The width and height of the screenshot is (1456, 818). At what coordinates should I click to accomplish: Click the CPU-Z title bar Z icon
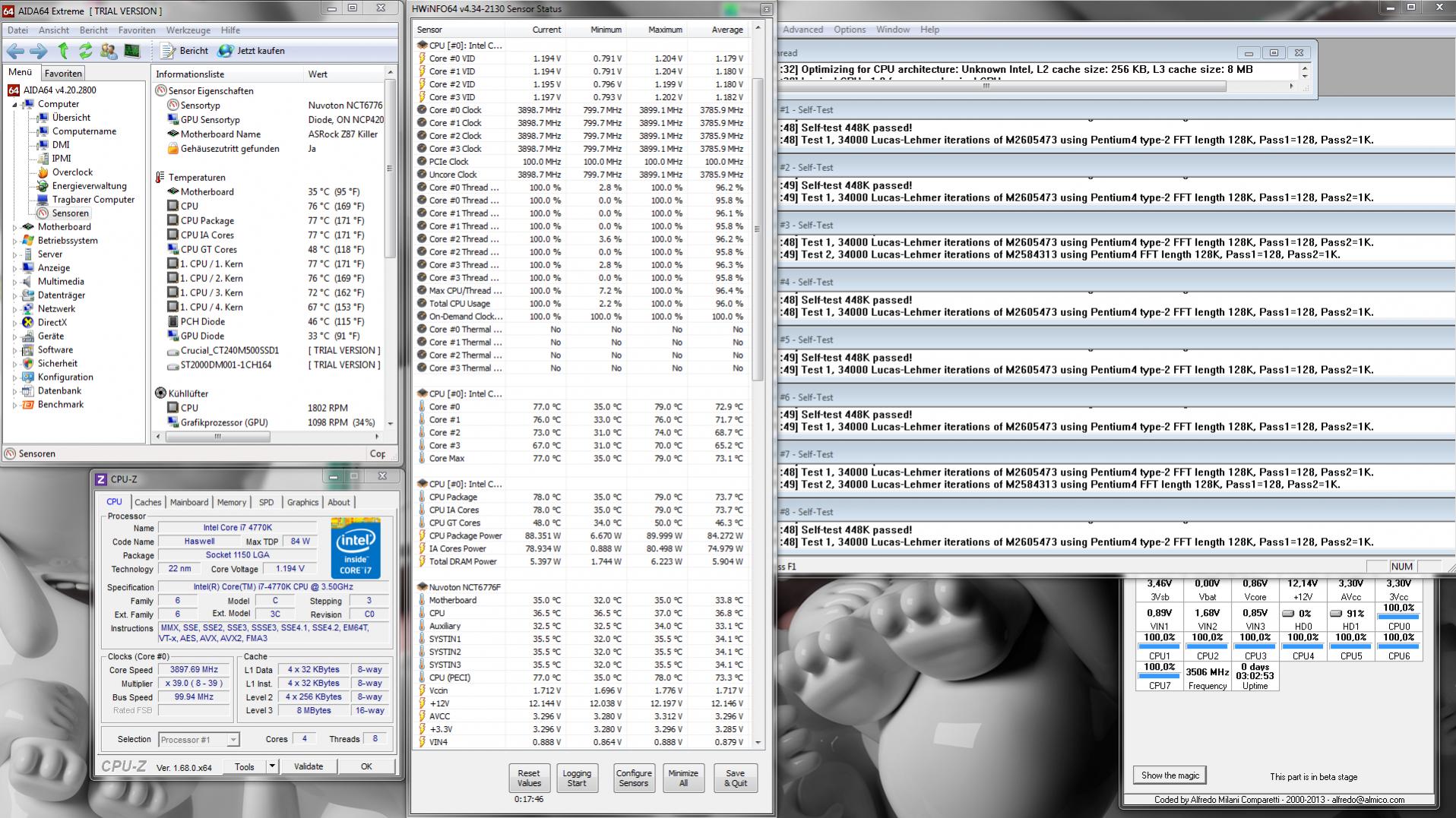tap(100, 479)
